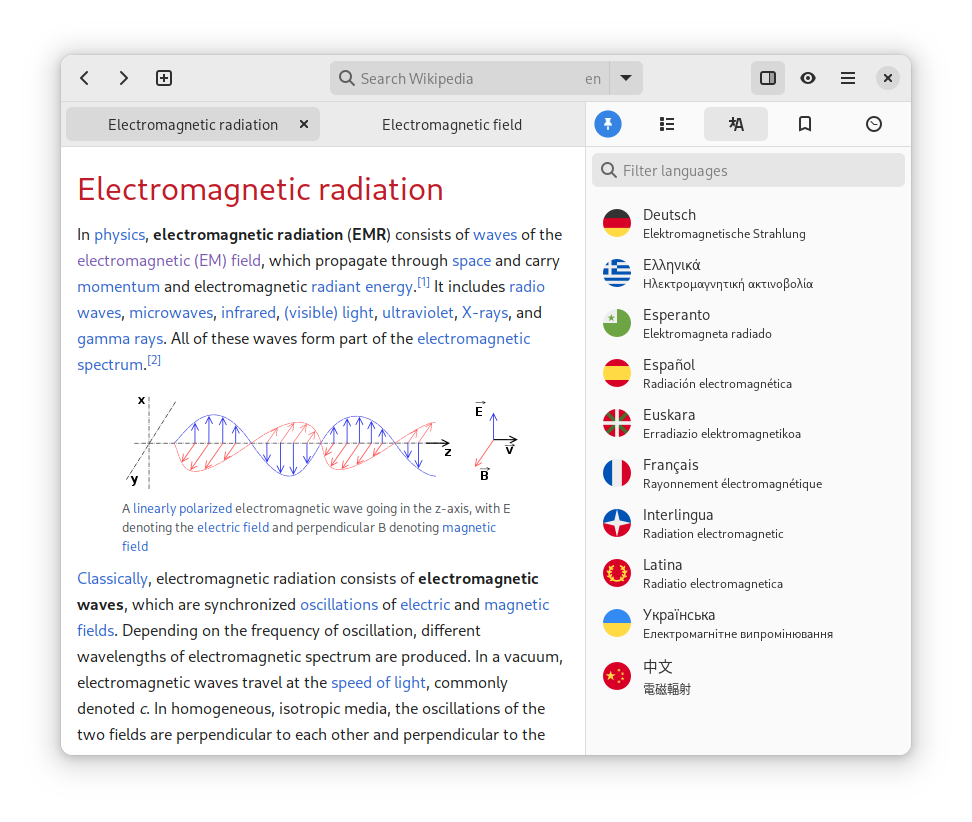This screenshot has height=822, width=972.
Task: Open the history panel
Action: pyautogui.click(x=873, y=124)
